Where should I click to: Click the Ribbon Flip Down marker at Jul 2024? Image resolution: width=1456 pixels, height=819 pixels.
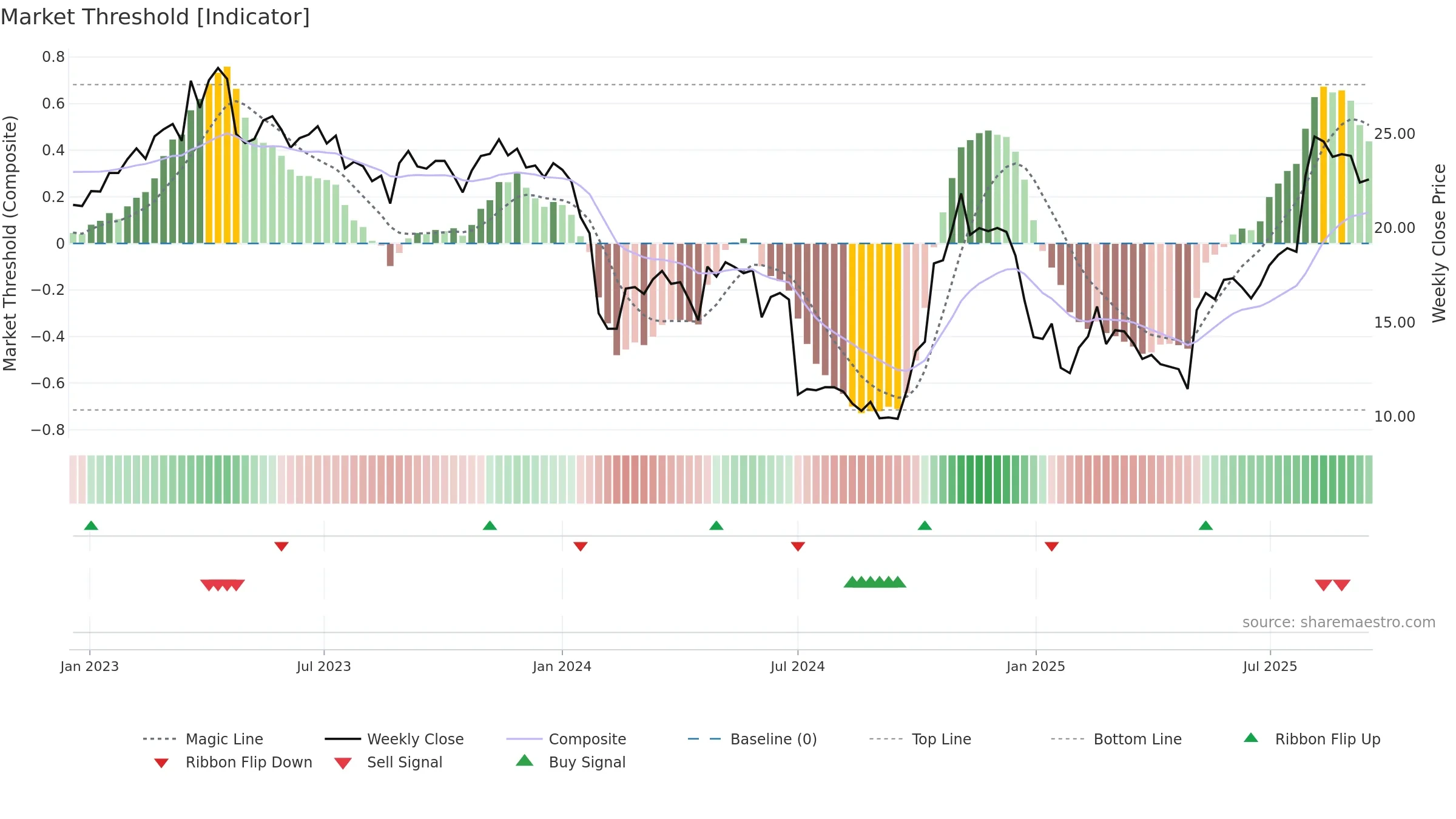[x=798, y=547]
